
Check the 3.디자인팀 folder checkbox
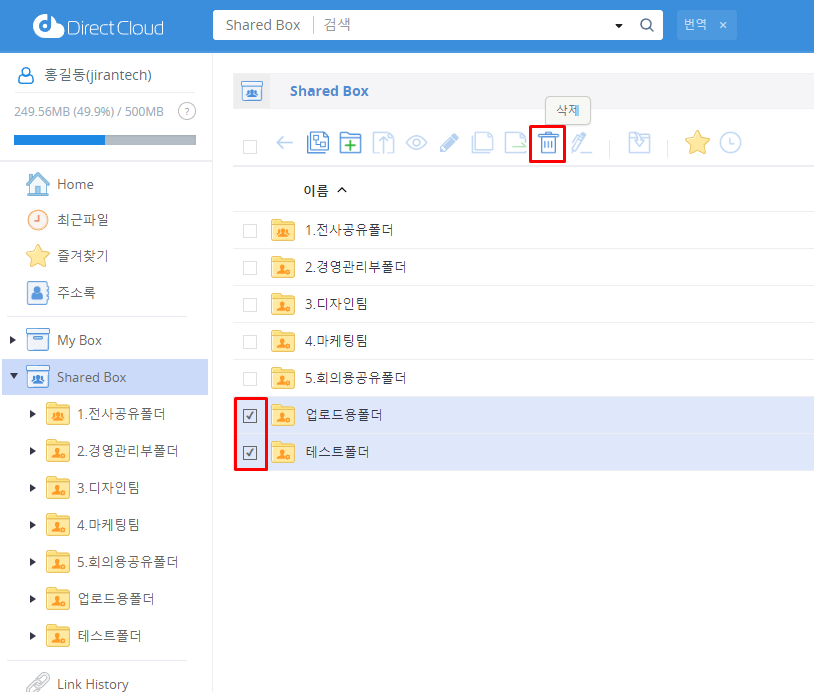[250, 305]
